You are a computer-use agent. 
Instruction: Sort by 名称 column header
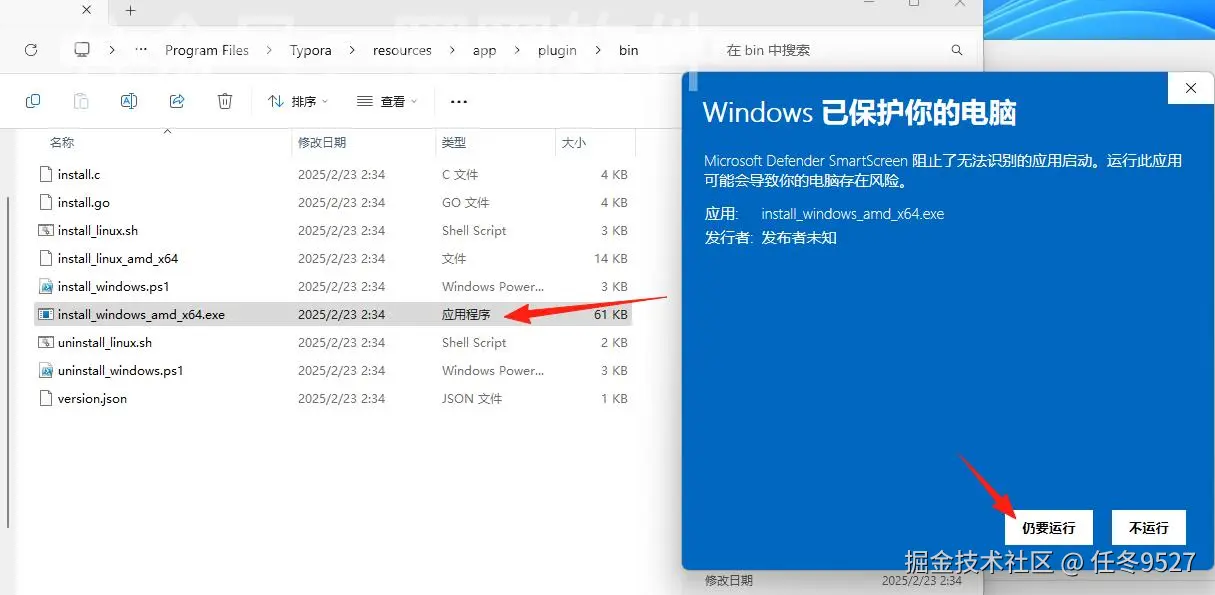click(x=62, y=143)
